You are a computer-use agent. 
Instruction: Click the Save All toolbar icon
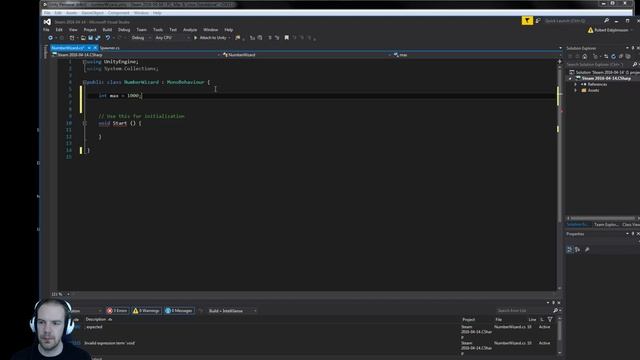tap(98, 38)
